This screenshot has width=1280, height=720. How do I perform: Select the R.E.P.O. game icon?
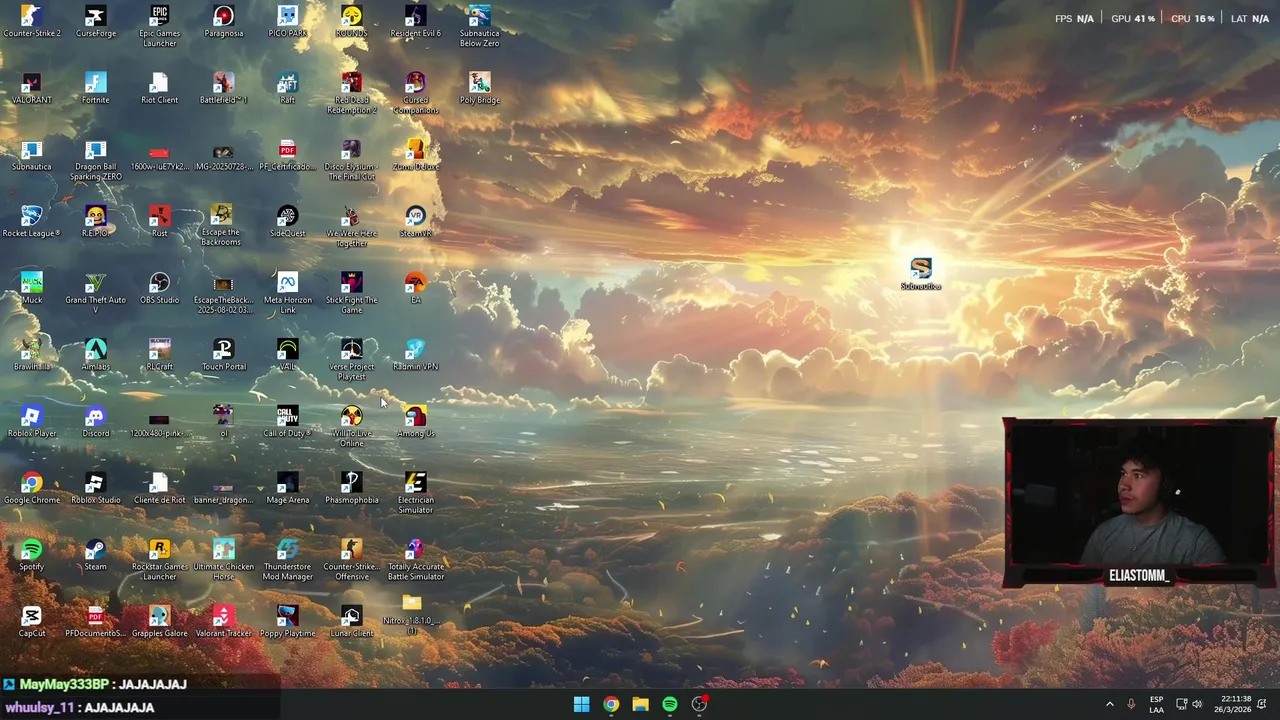tap(95, 222)
